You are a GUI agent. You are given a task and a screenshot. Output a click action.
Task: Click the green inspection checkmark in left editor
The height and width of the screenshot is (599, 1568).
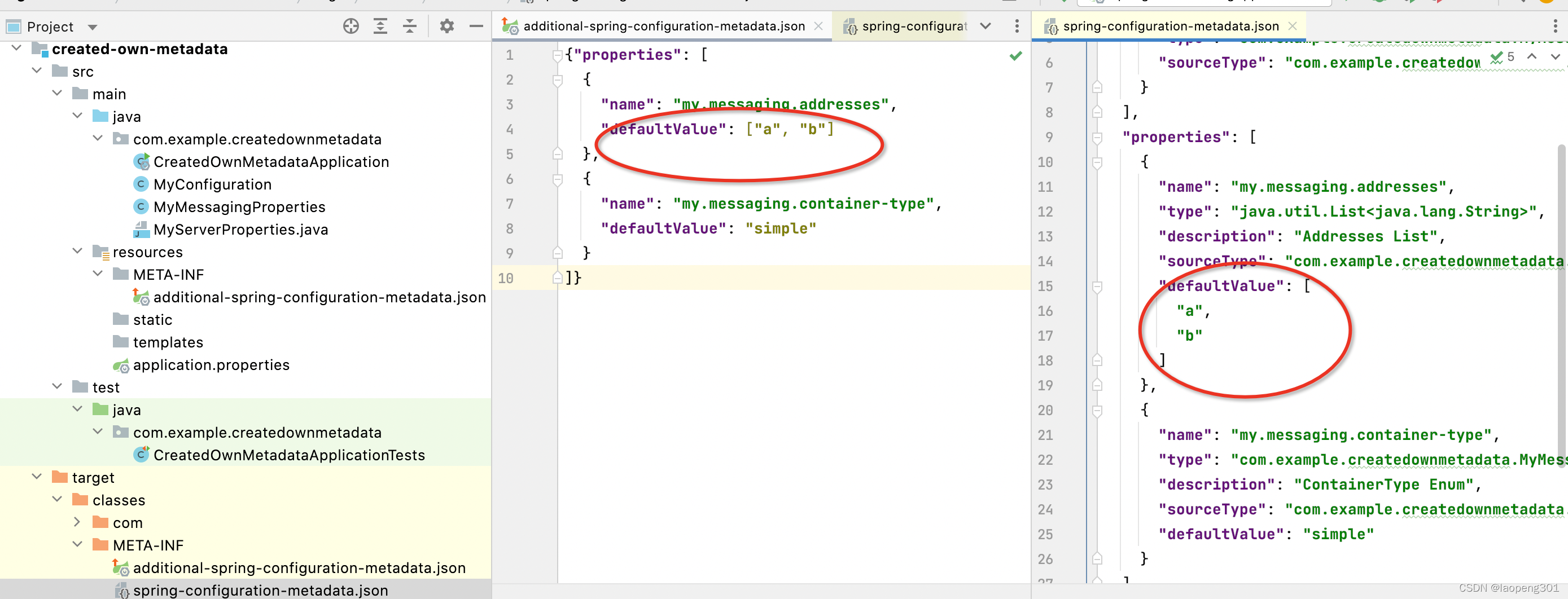pos(1015,56)
